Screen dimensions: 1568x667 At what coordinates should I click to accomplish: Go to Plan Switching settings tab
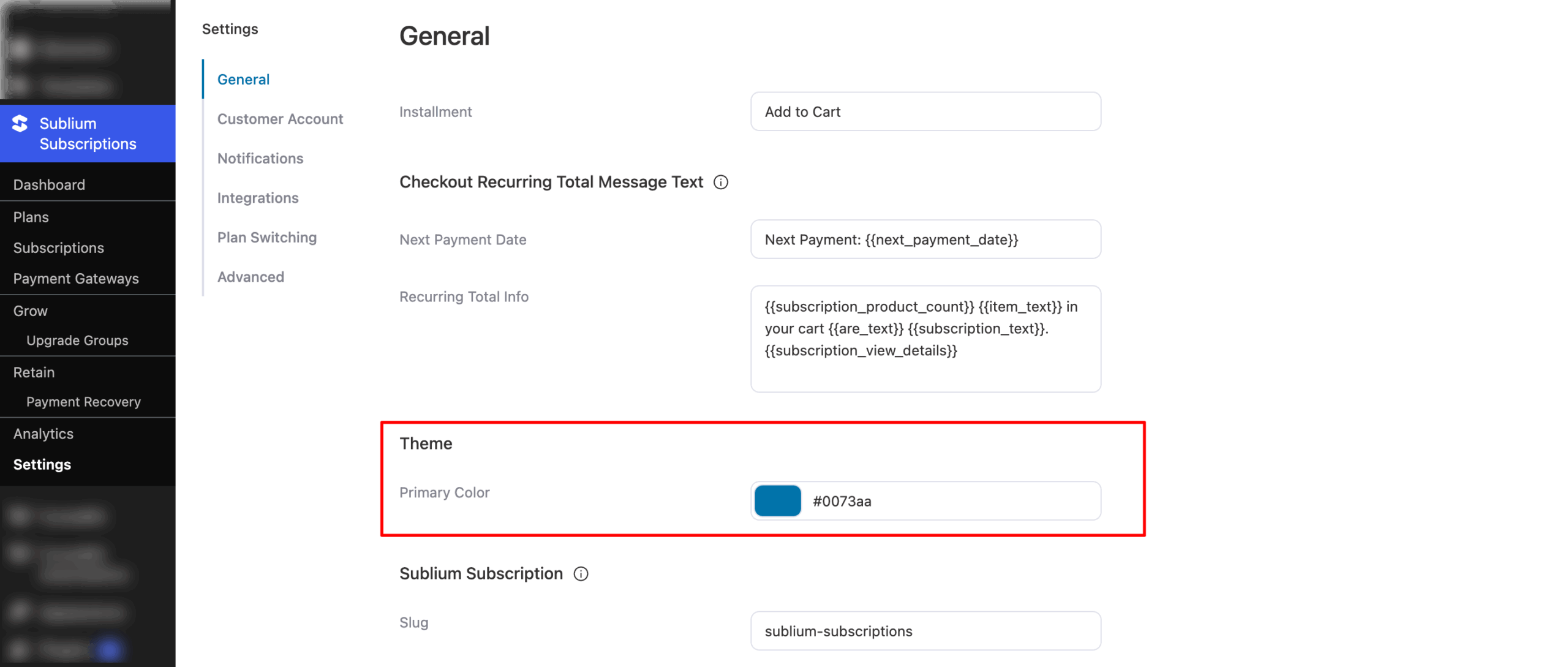pyautogui.click(x=266, y=238)
